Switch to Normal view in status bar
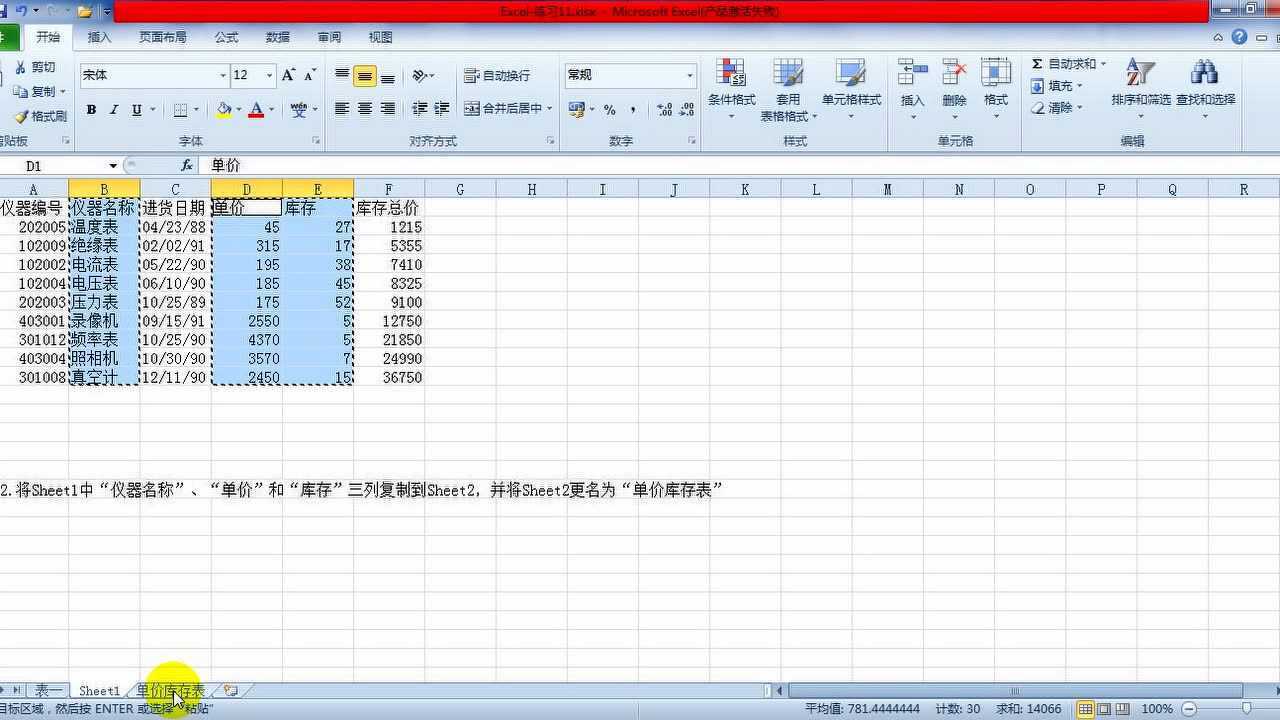The height and width of the screenshot is (720, 1280). point(1086,708)
